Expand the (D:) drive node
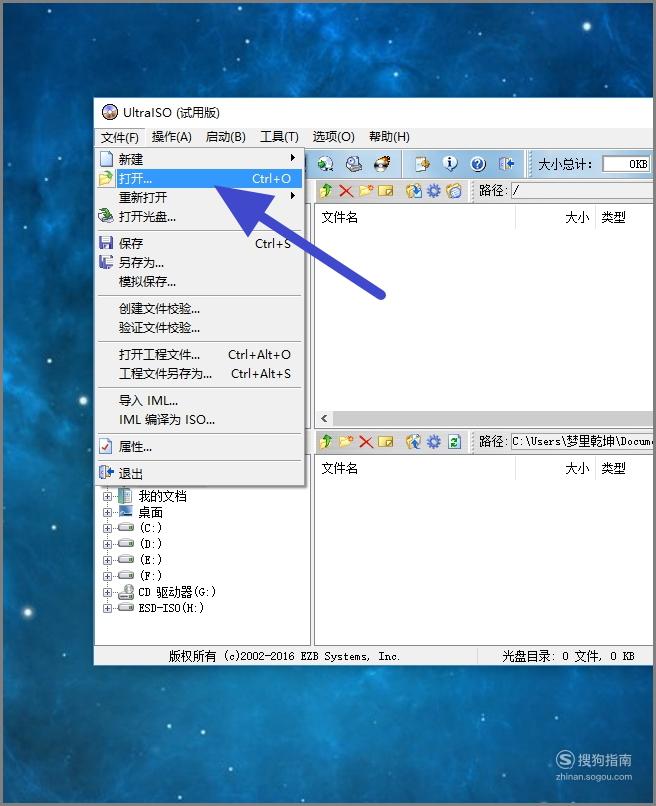656x806 pixels. pos(107,544)
